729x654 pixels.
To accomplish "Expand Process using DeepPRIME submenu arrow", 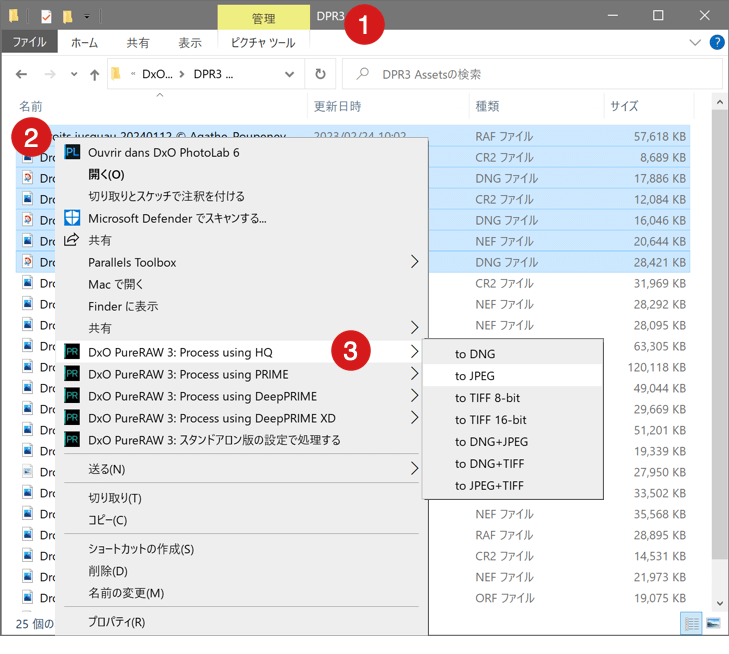I will tap(414, 396).
